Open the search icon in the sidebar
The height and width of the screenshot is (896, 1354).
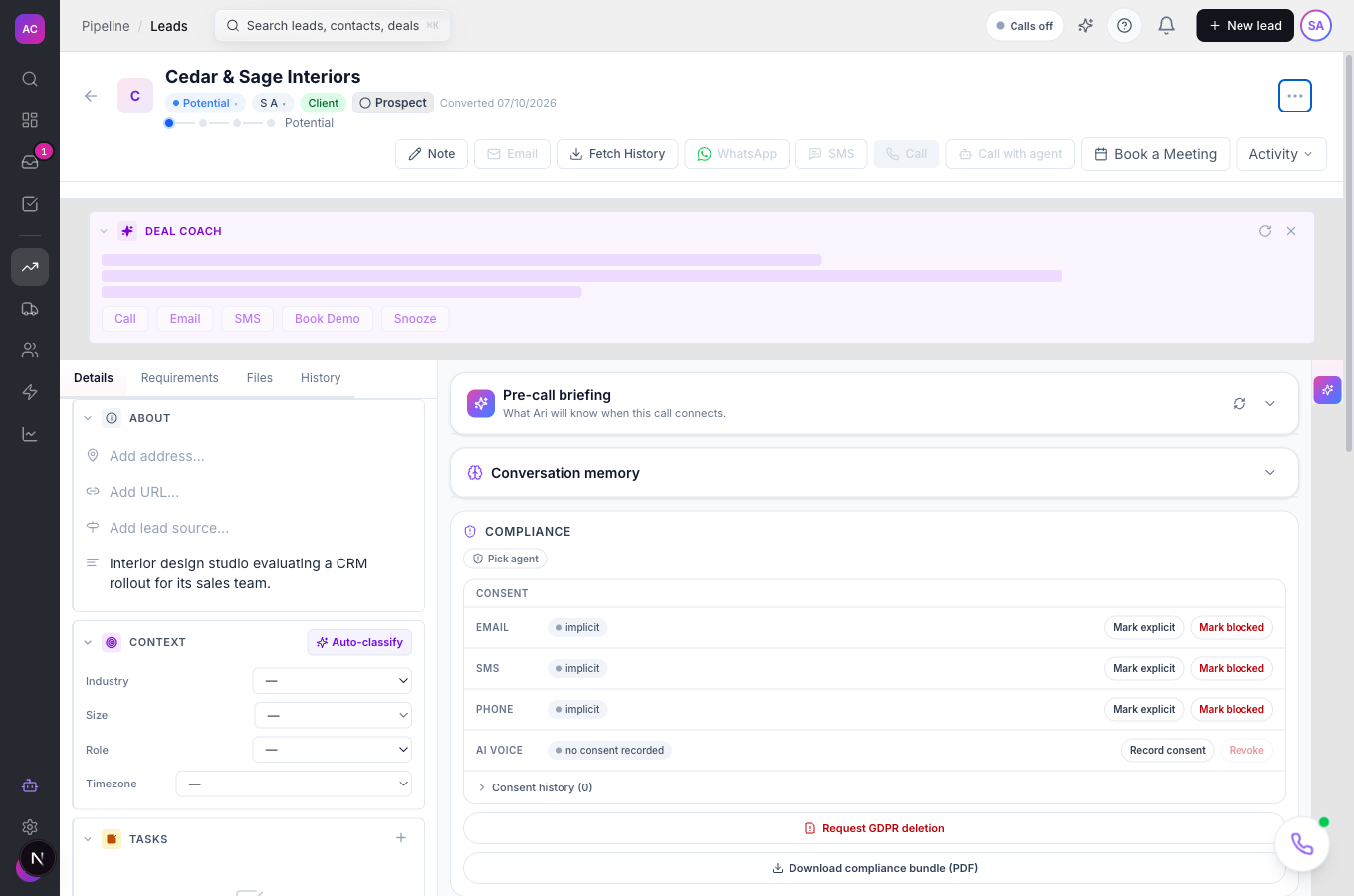click(x=30, y=79)
